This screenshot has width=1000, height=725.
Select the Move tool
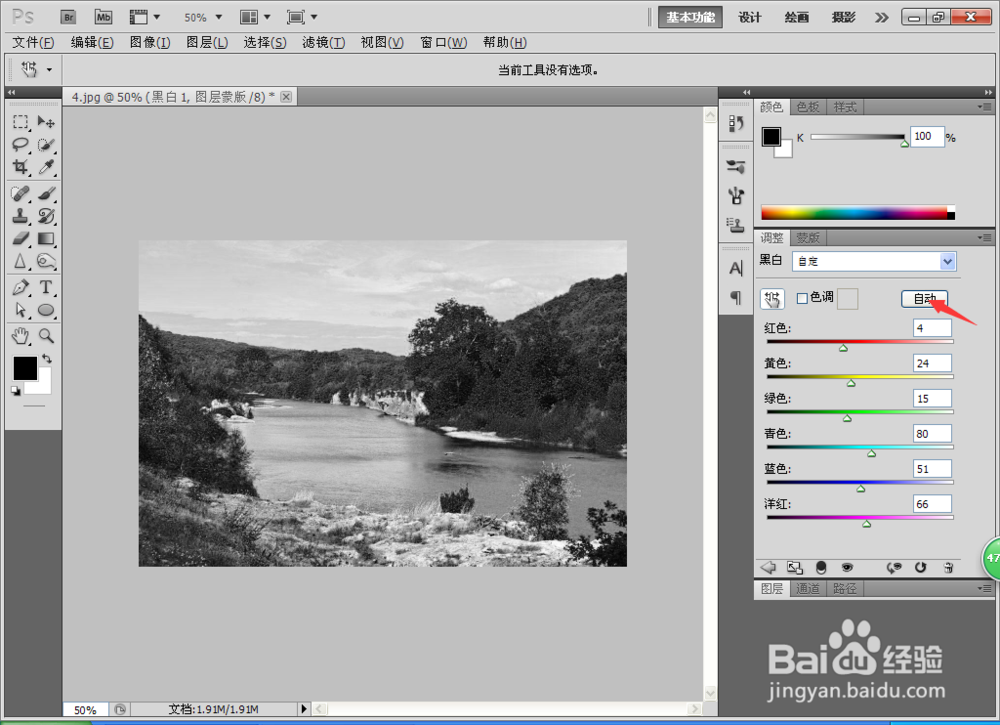46,121
